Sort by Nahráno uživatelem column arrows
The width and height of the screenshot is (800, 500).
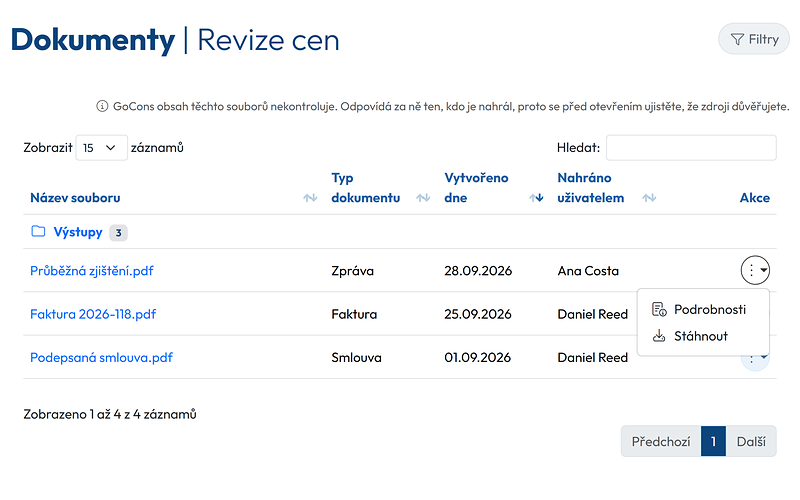coord(649,197)
